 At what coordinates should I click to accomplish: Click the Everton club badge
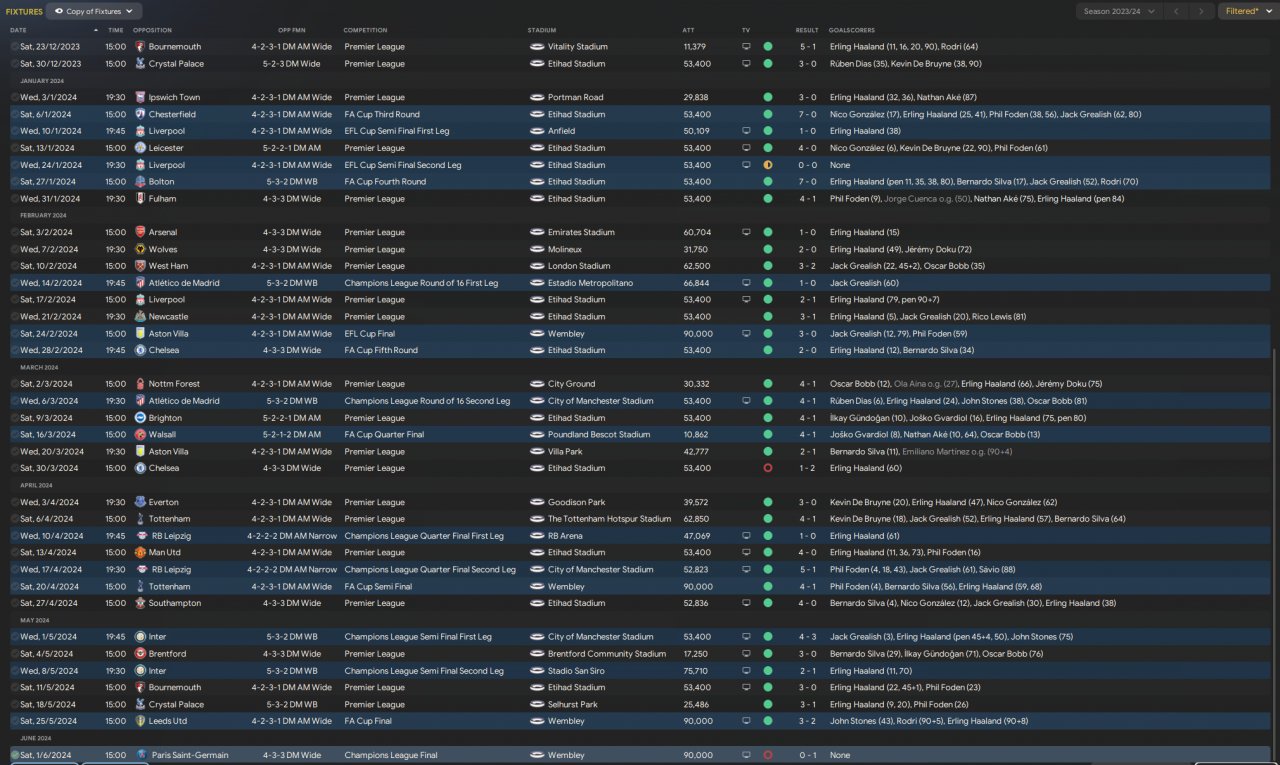140,502
